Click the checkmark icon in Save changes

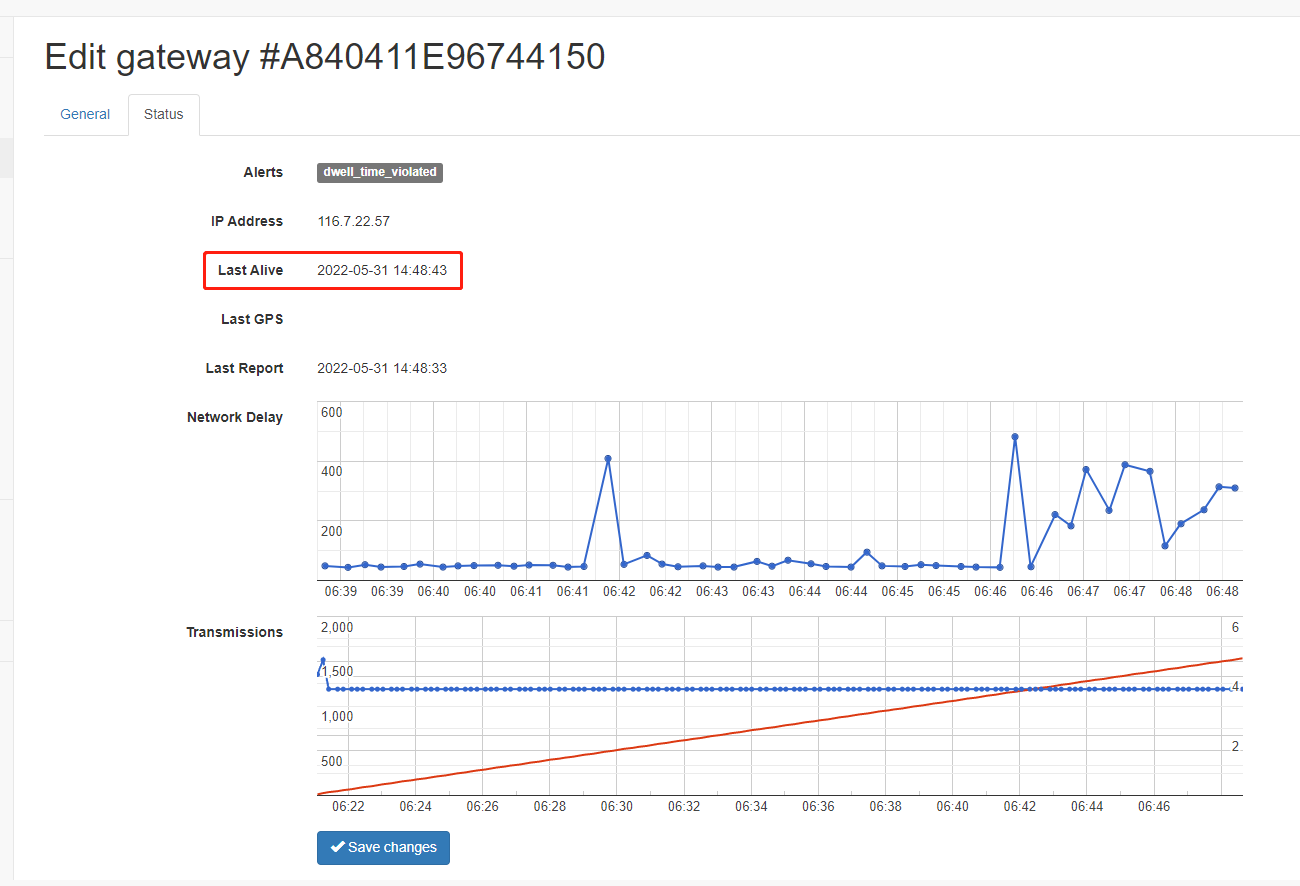(x=338, y=847)
